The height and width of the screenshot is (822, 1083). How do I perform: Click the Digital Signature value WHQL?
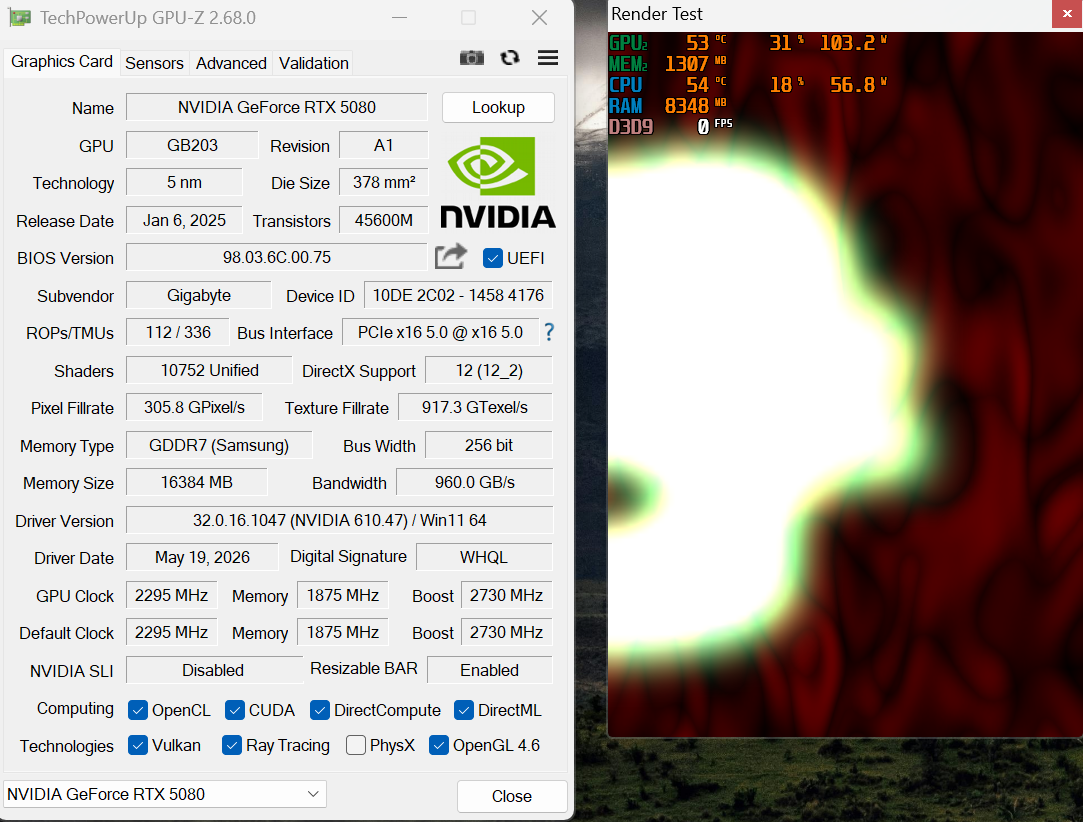click(x=484, y=557)
